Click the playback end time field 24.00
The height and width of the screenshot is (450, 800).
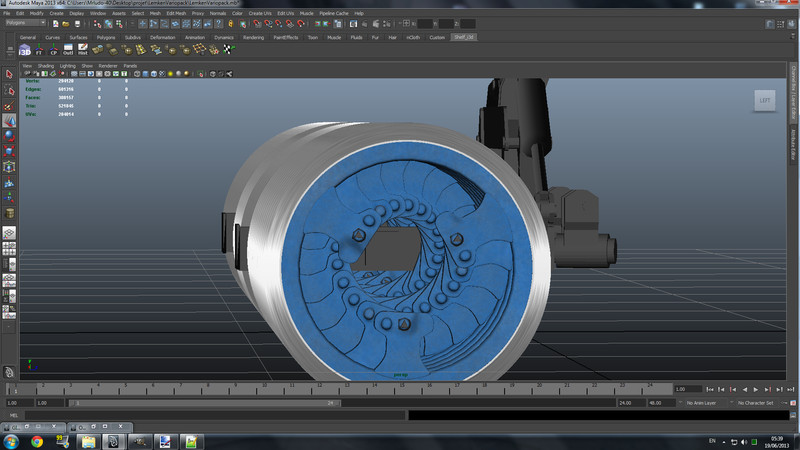pyautogui.click(x=631, y=403)
